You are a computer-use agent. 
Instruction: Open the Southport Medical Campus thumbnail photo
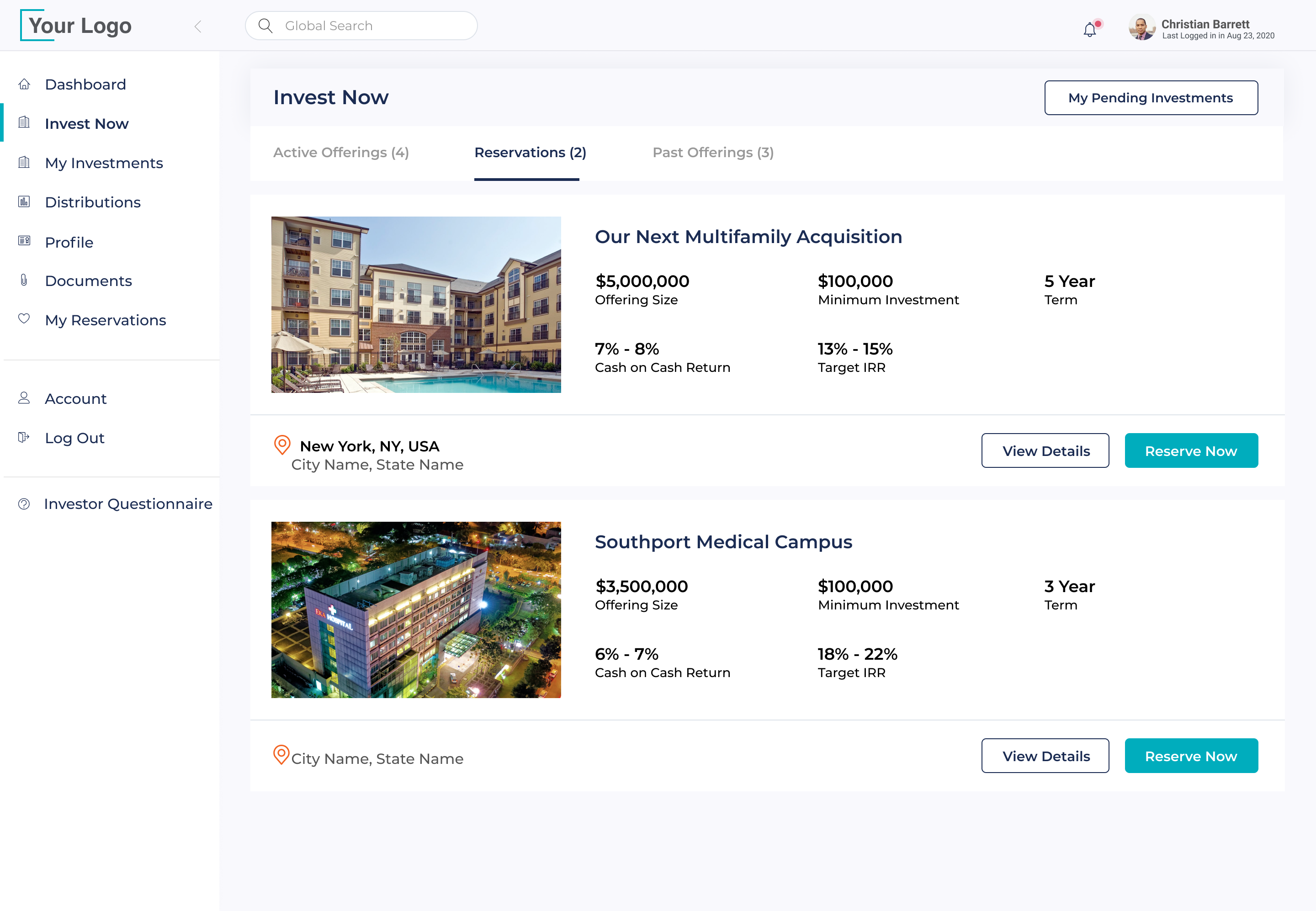click(416, 609)
